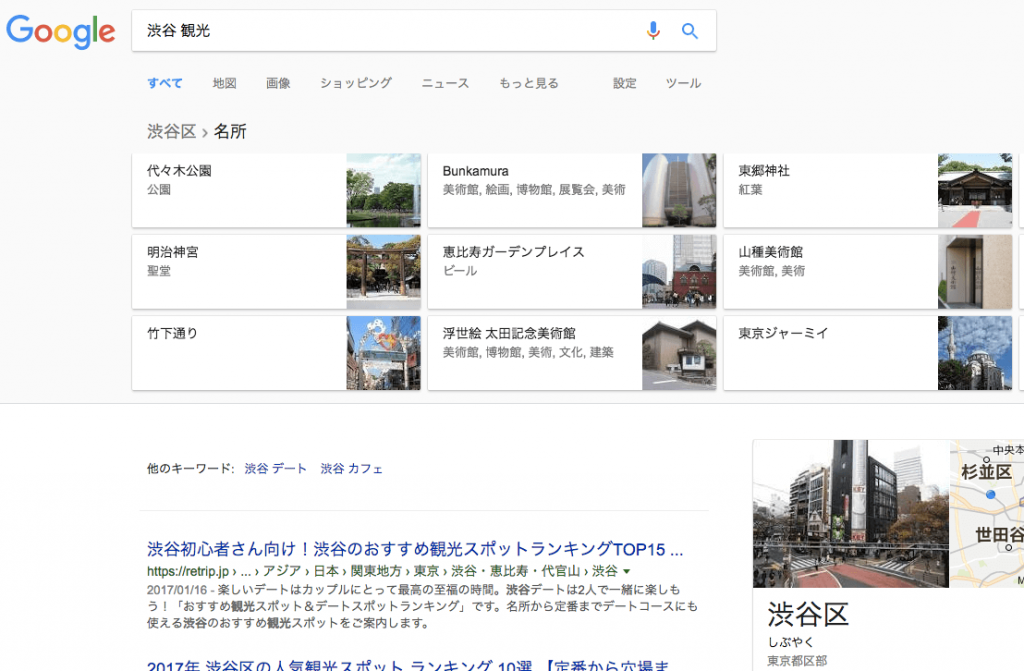Viewport: 1024px width, 671px height.
Task: Select the ショッピング tab
Action: click(x=356, y=83)
